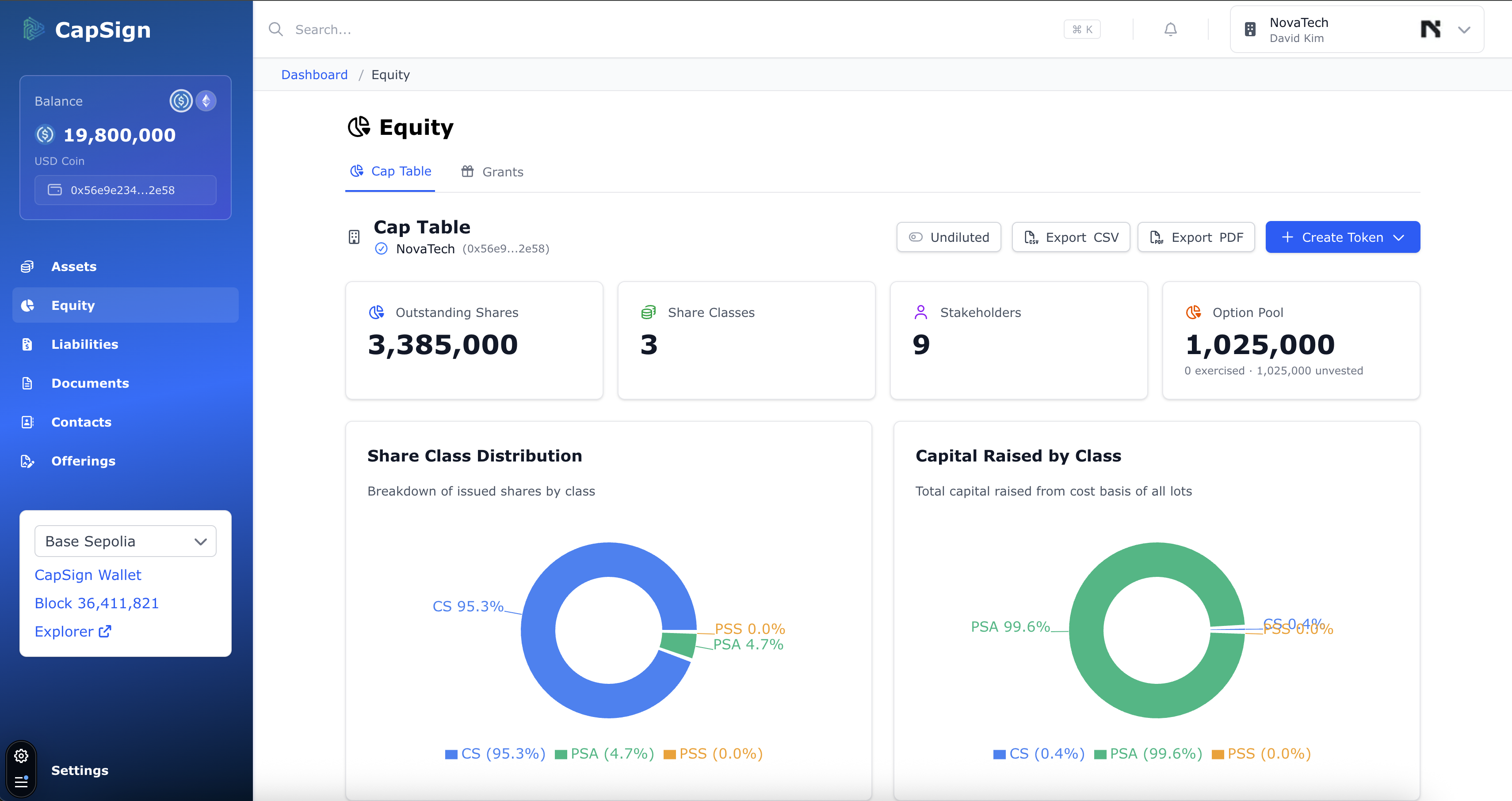Toggle the Undiluted view

[948, 237]
